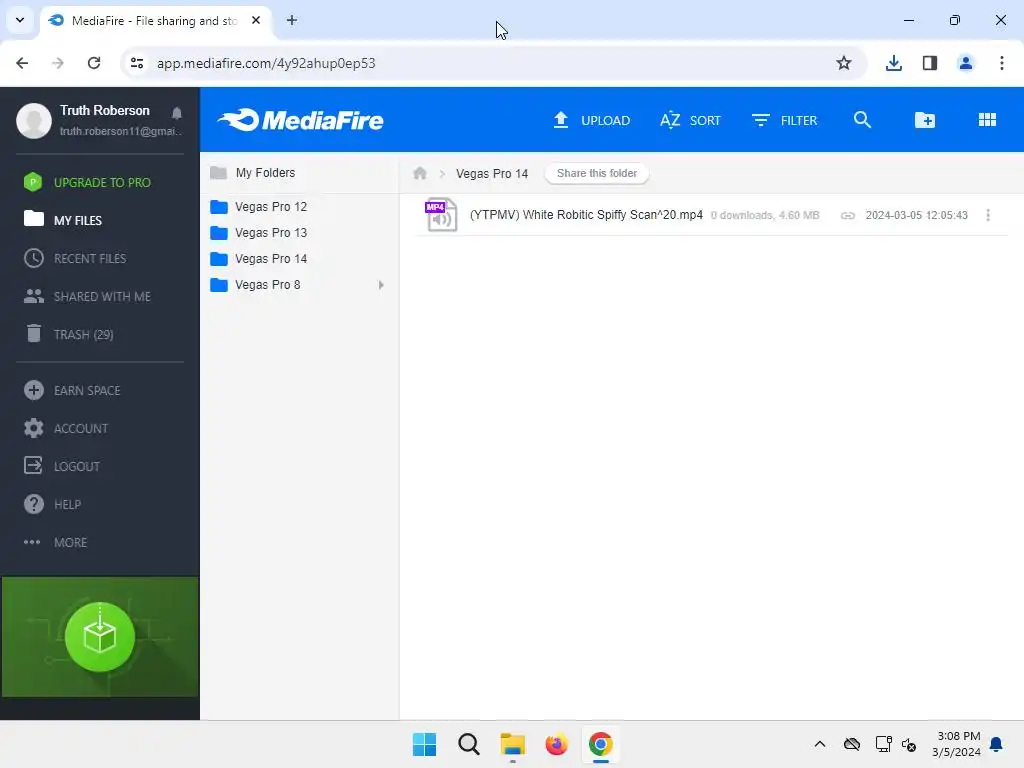Open Help
The width and height of the screenshot is (1024, 768).
[x=52, y=504]
